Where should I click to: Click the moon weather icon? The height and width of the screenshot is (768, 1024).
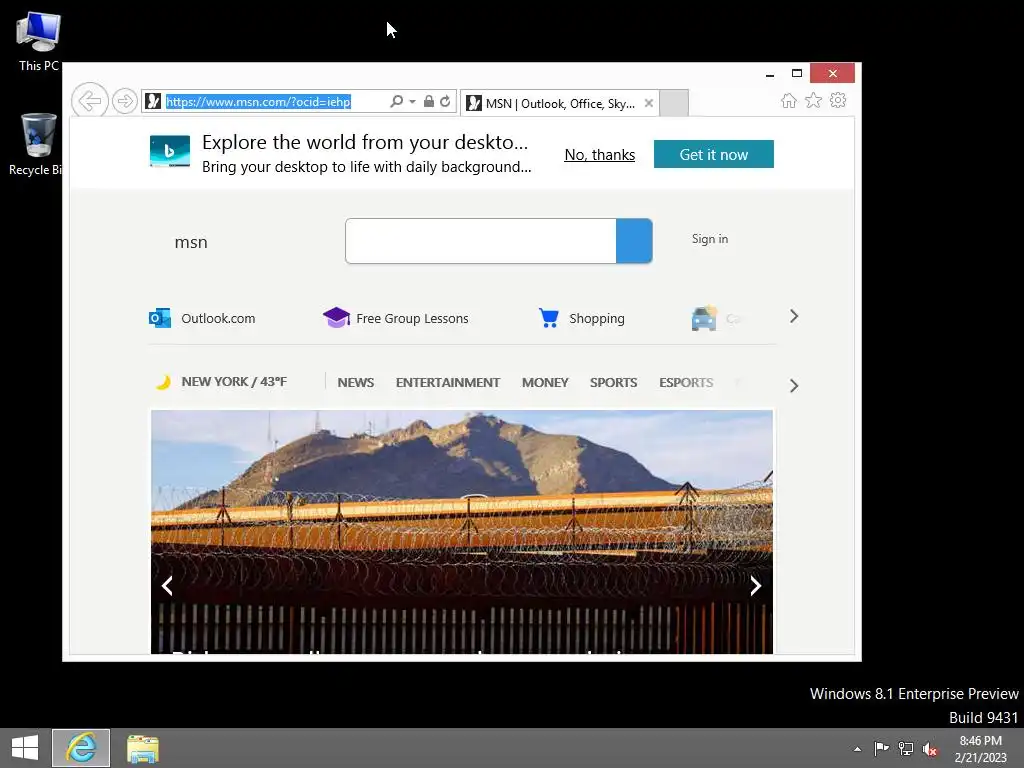(x=163, y=382)
